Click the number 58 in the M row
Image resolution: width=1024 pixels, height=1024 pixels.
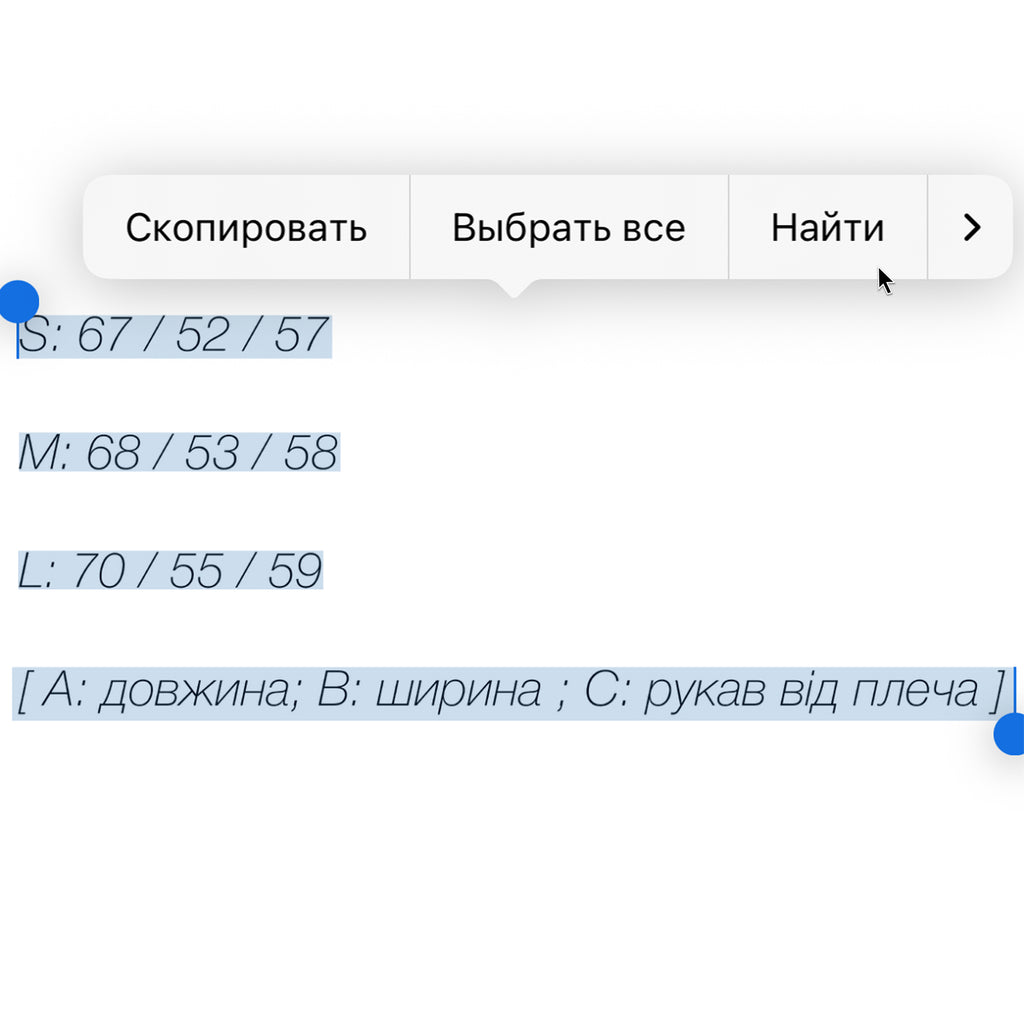(310, 454)
